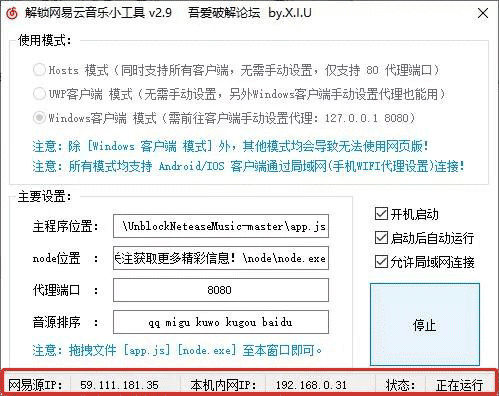Click the node位置 node.exe path field
499x396 pixels.
pos(221,258)
